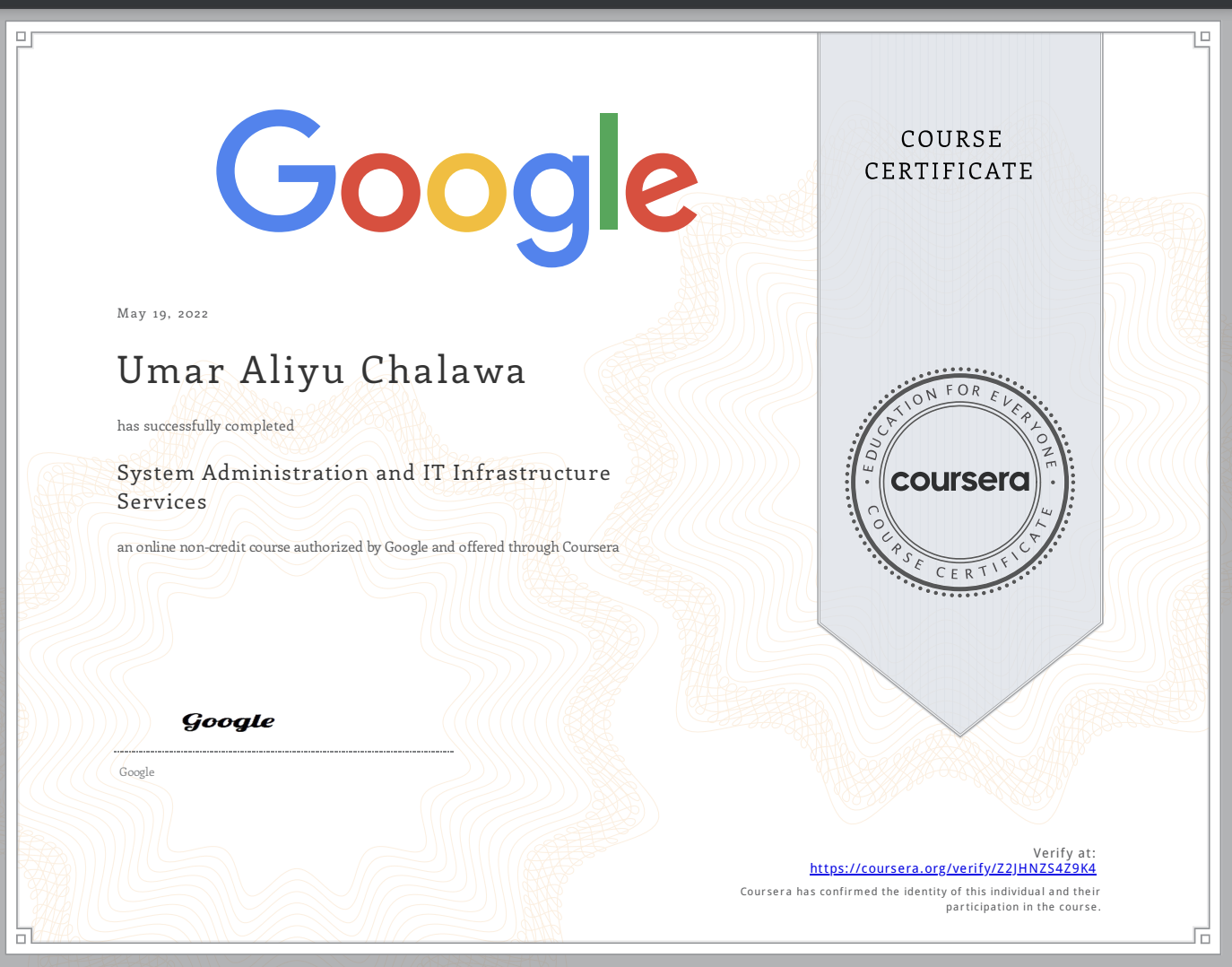Click the recipient name Umar Aliyu Chalawa
1232x967 pixels.
(x=321, y=370)
